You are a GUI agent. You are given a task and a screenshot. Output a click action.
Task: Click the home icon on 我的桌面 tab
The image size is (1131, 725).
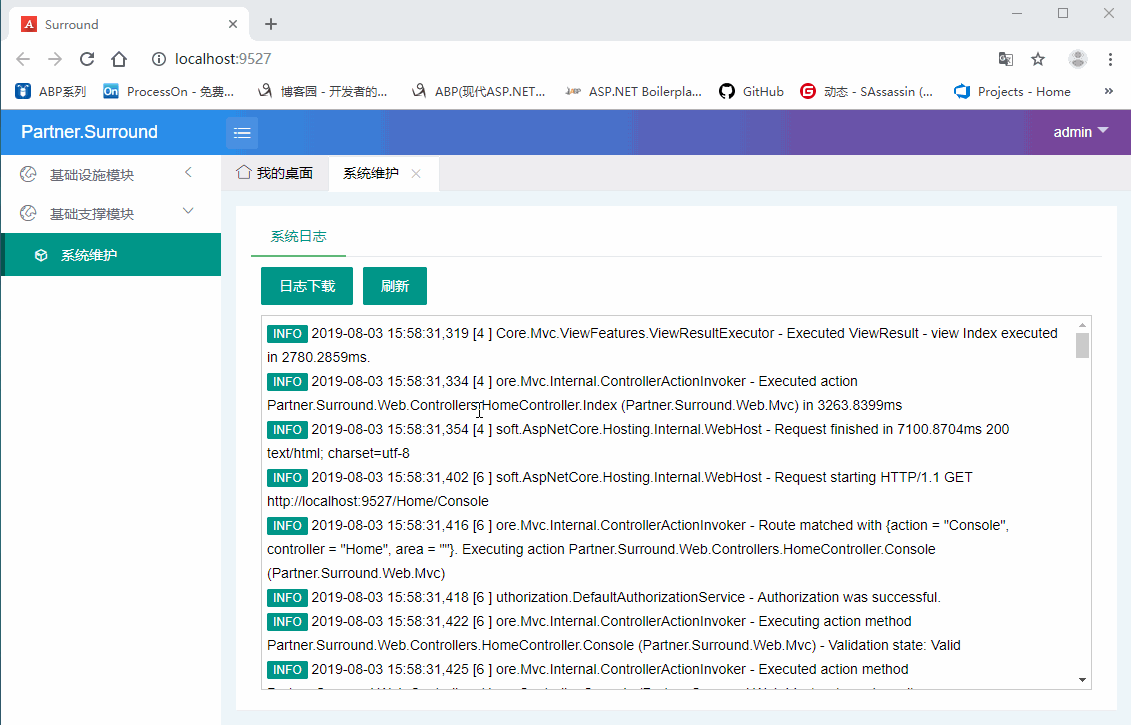[244, 172]
